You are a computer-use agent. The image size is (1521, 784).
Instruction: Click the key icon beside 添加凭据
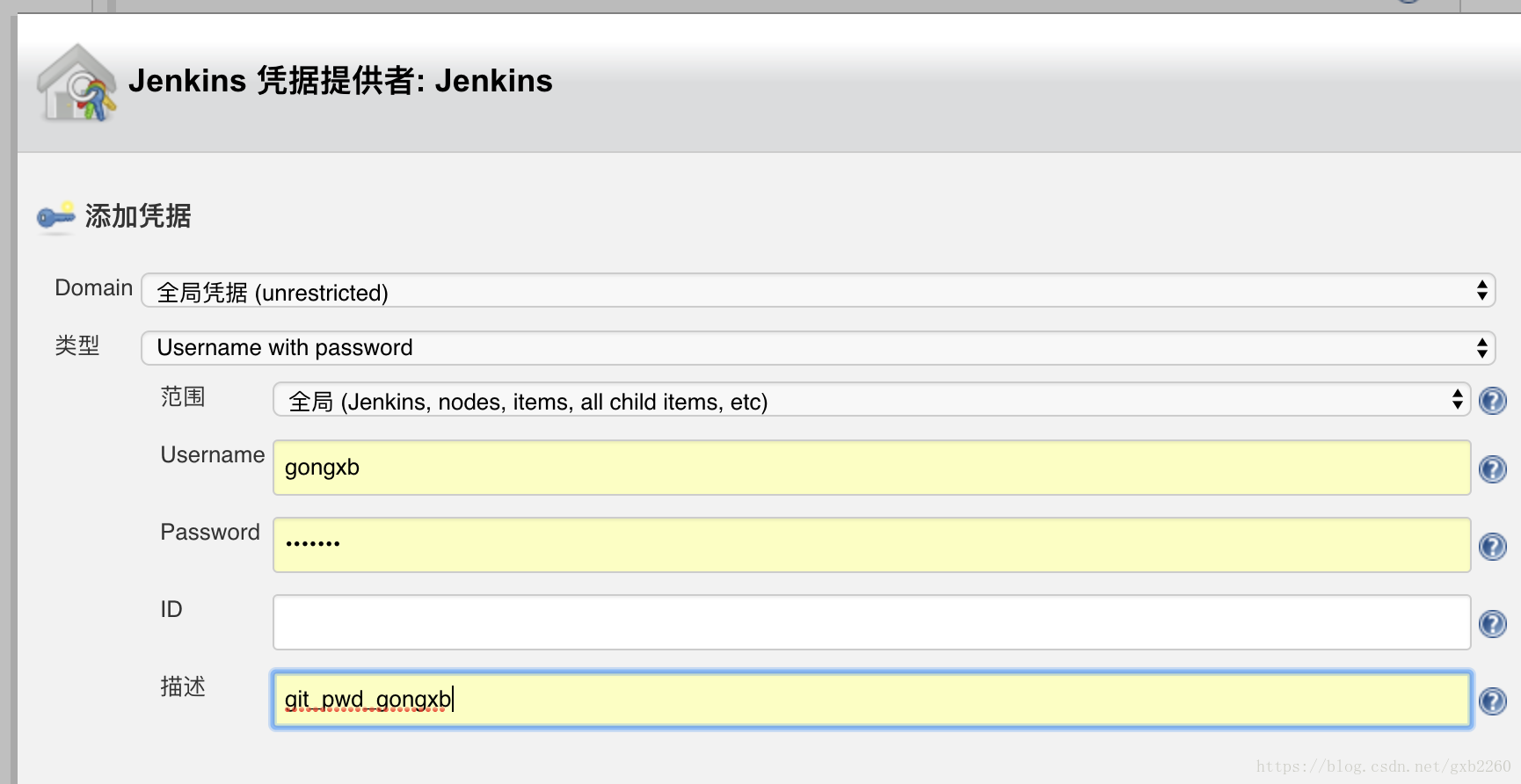click(56, 216)
